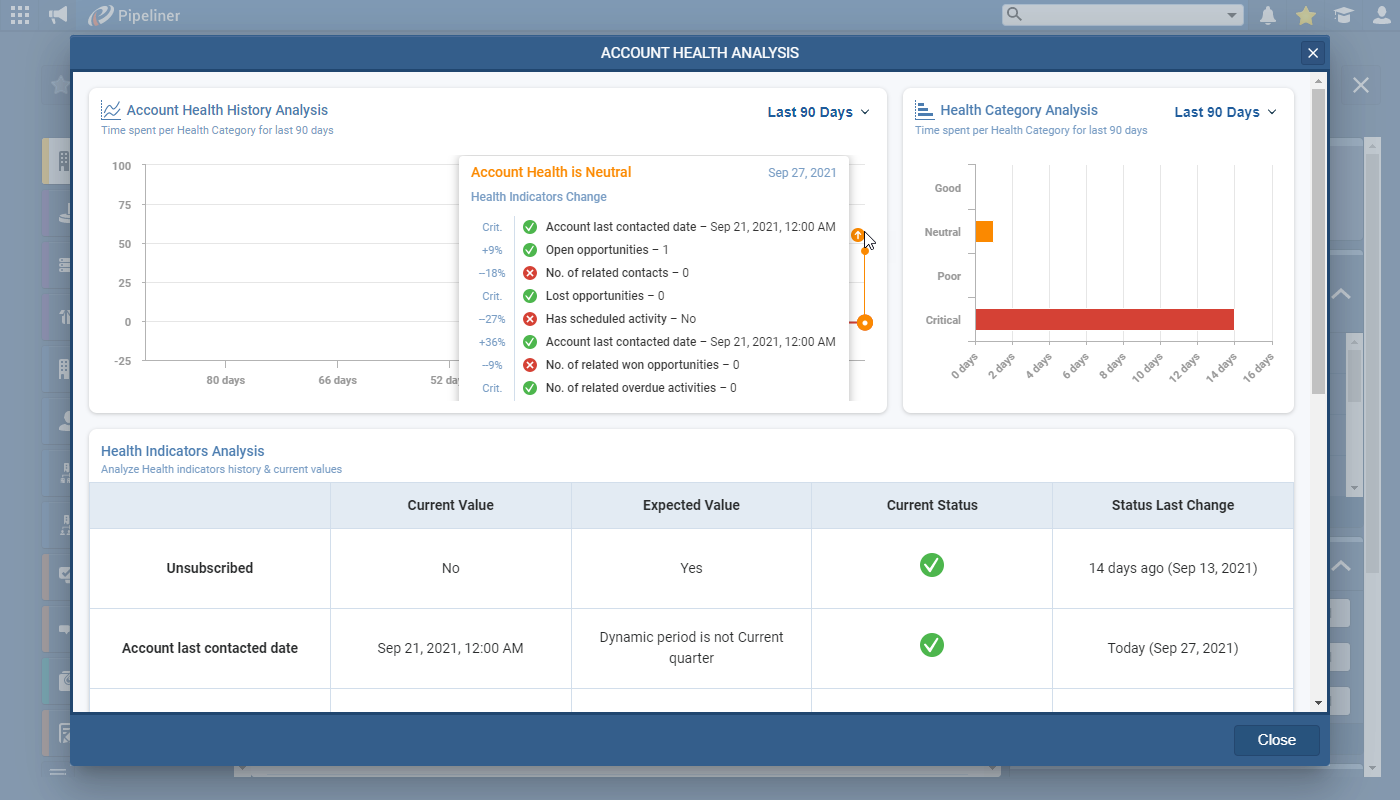Click the megaphone announcements icon

59,15
